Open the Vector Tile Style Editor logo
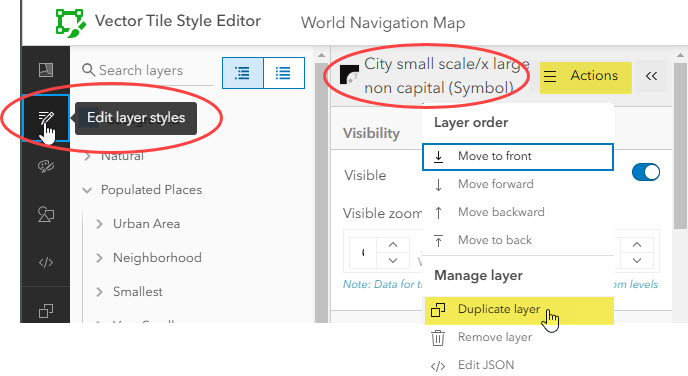688x376 pixels. [70, 22]
